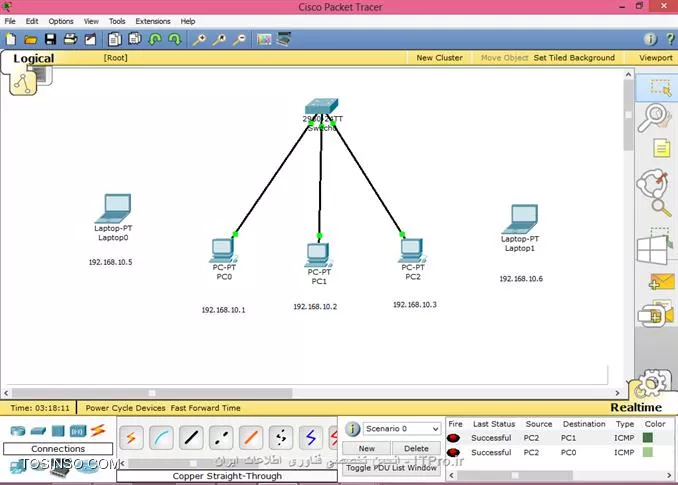Click the color swatch of PC0 PDU row
The image size is (678, 485).
648,452
